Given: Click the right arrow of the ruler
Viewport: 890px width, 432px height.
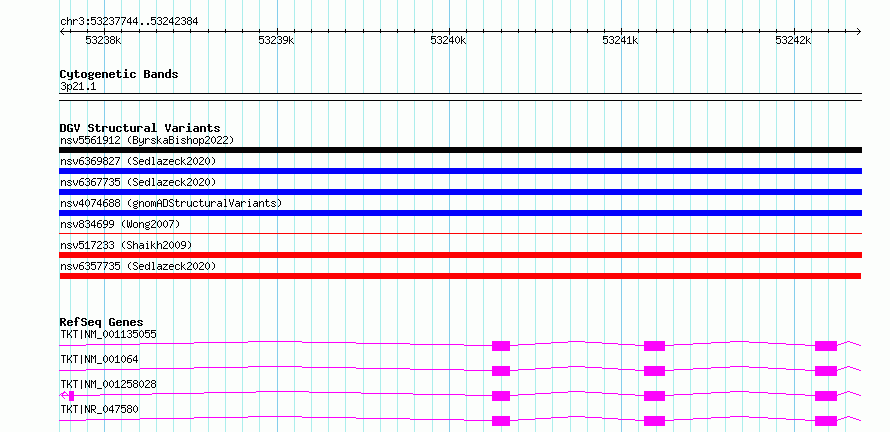Looking at the screenshot, I should 859,31.
